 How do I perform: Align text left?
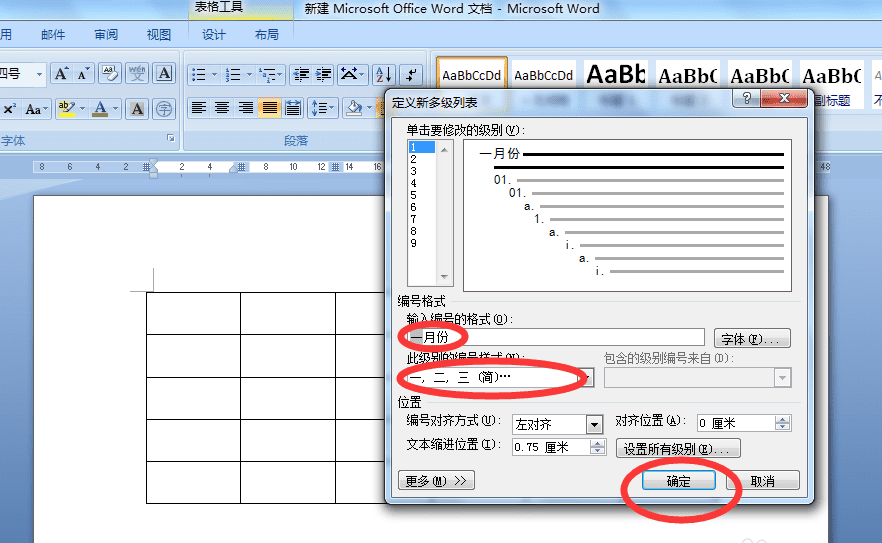point(199,107)
